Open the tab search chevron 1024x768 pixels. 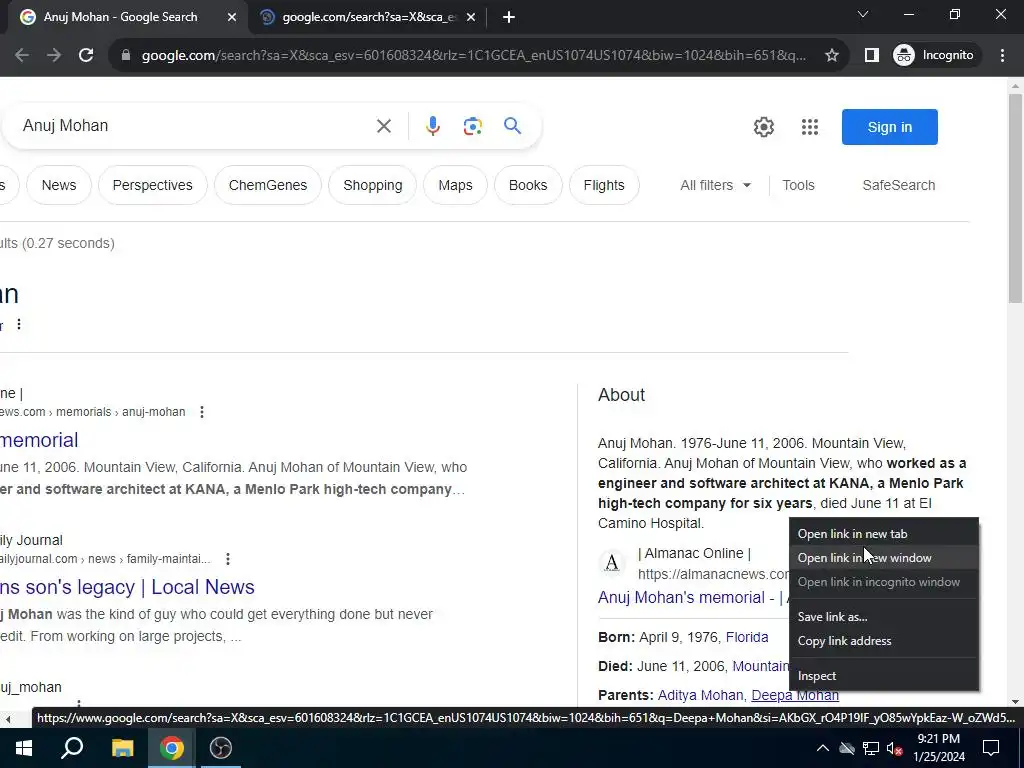pyautogui.click(x=863, y=14)
